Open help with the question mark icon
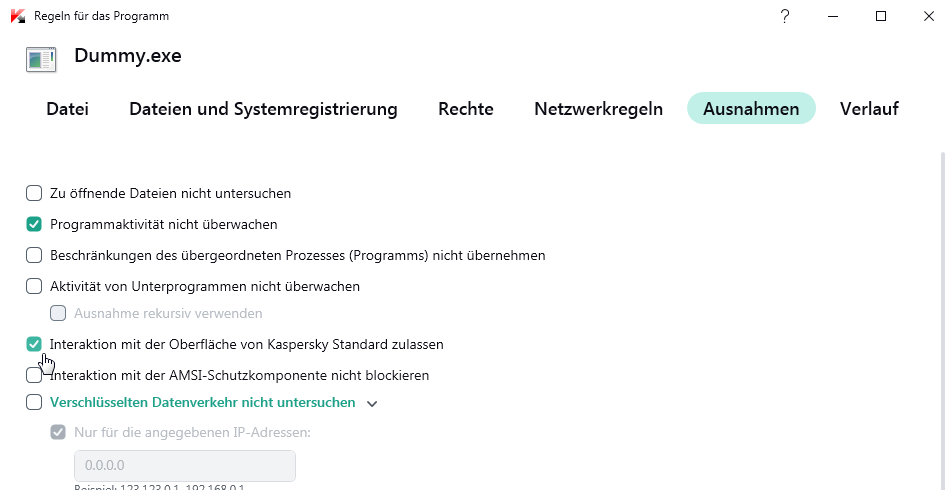Image resolution: width=949 pixels, height=490 pixels. click(786, 16)
